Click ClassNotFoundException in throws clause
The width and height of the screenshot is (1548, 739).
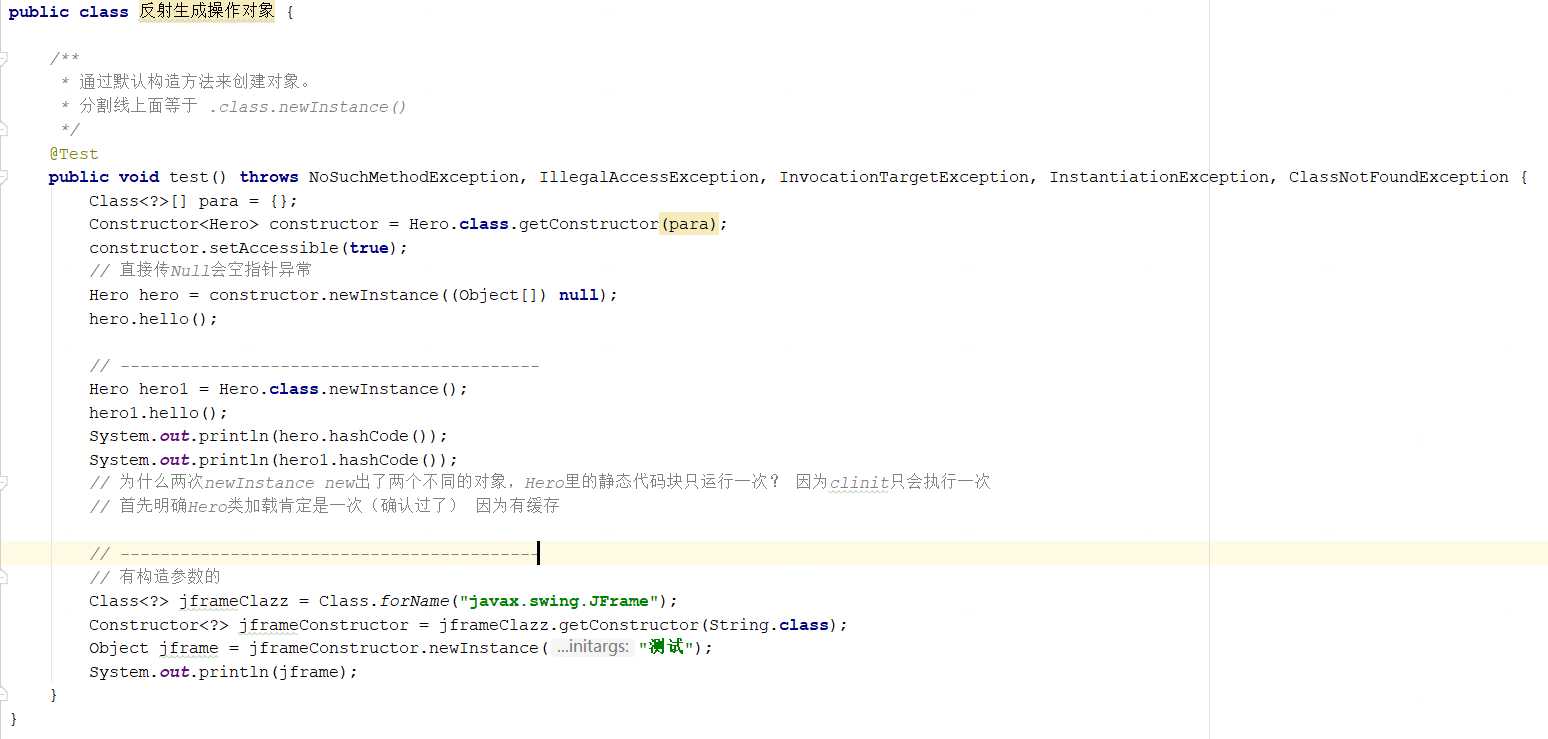(x=1399, y=177)
